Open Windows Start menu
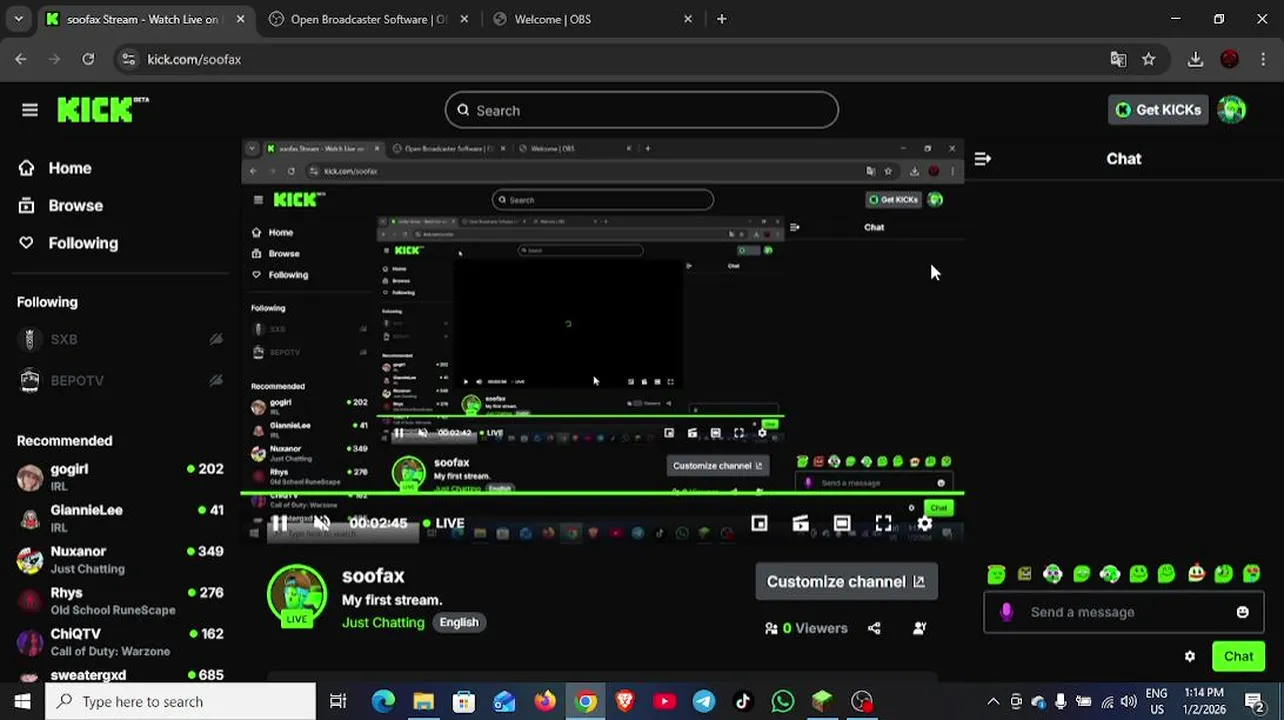 22,701
